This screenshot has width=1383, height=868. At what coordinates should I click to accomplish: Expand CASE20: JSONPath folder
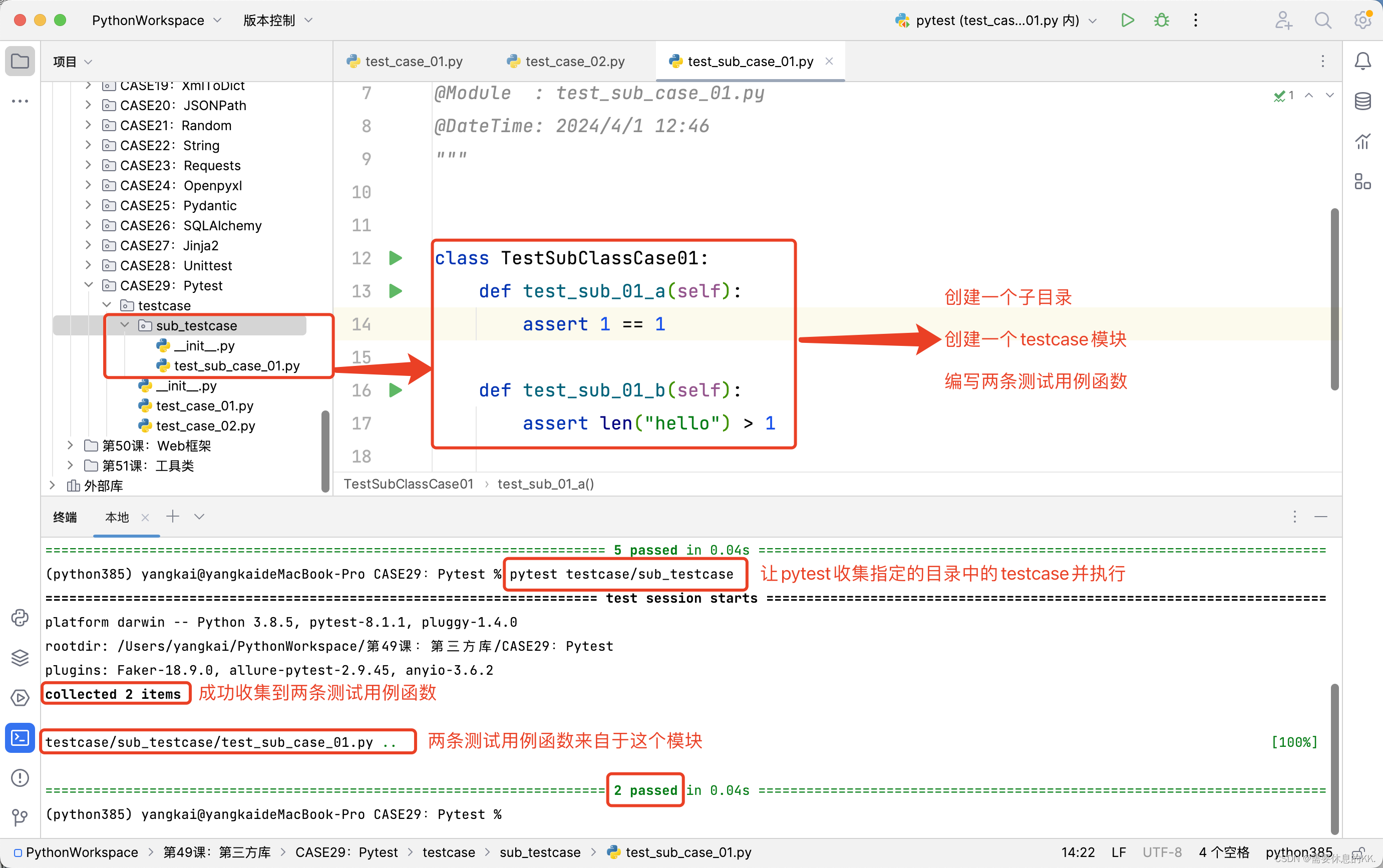click(x=88, y=105)
